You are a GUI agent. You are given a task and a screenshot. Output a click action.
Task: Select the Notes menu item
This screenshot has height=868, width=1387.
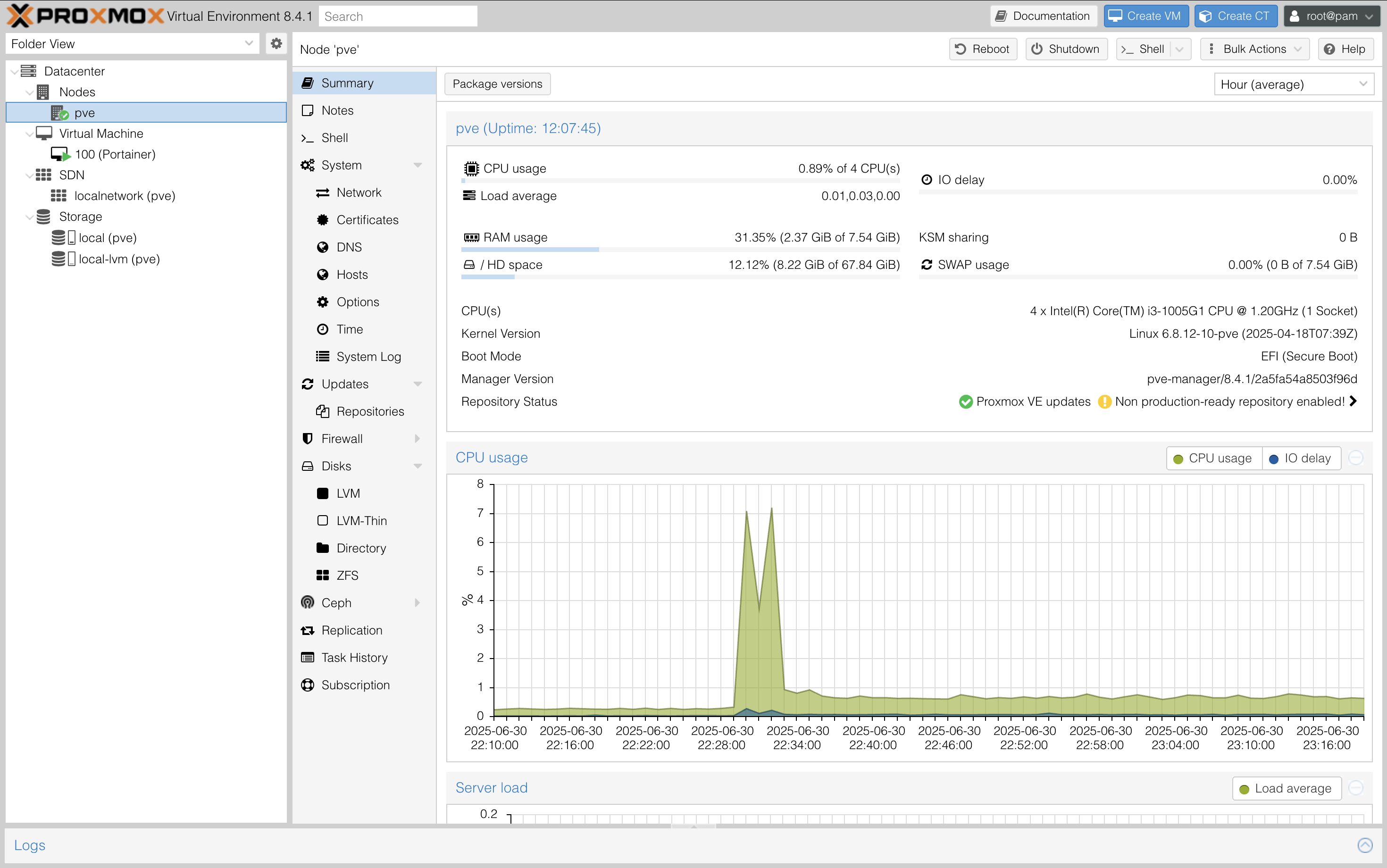[337, 110]
